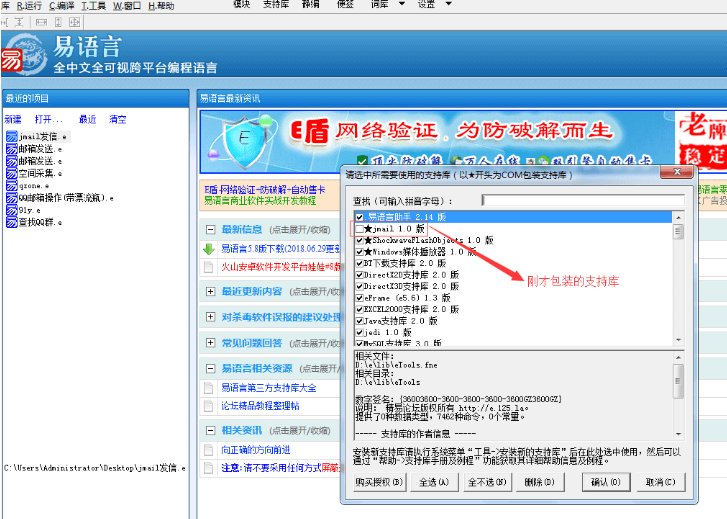Click the info pane scrollbar thumb
Screen dimensions: 727x519
pos(678,381)
